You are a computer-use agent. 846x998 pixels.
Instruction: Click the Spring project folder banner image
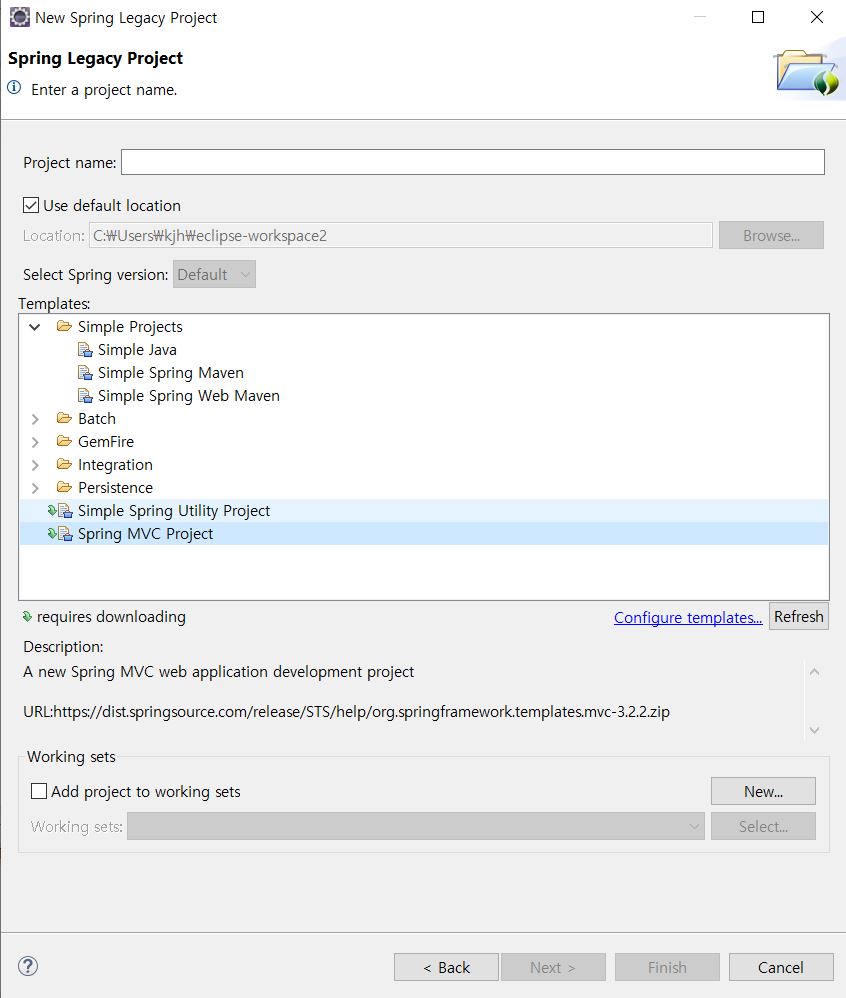coord(808,72)
